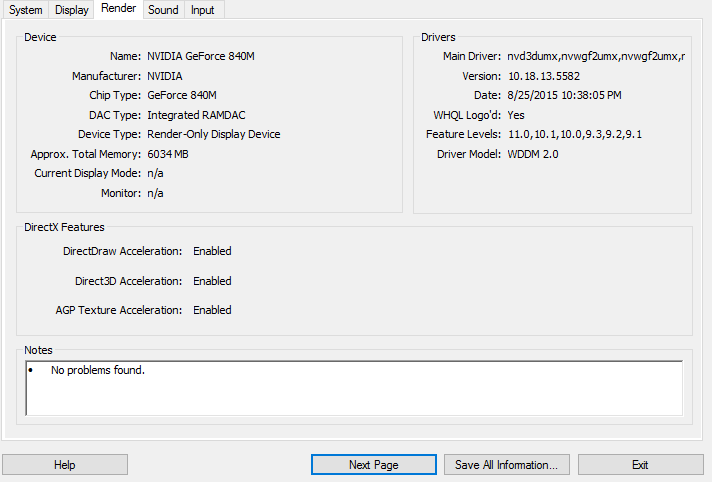Image resolution: width=712 pixels, height=482 pixels.
Task: Click DirectDraw Acceleration 'Enabled' value
Action: (212, 251)
